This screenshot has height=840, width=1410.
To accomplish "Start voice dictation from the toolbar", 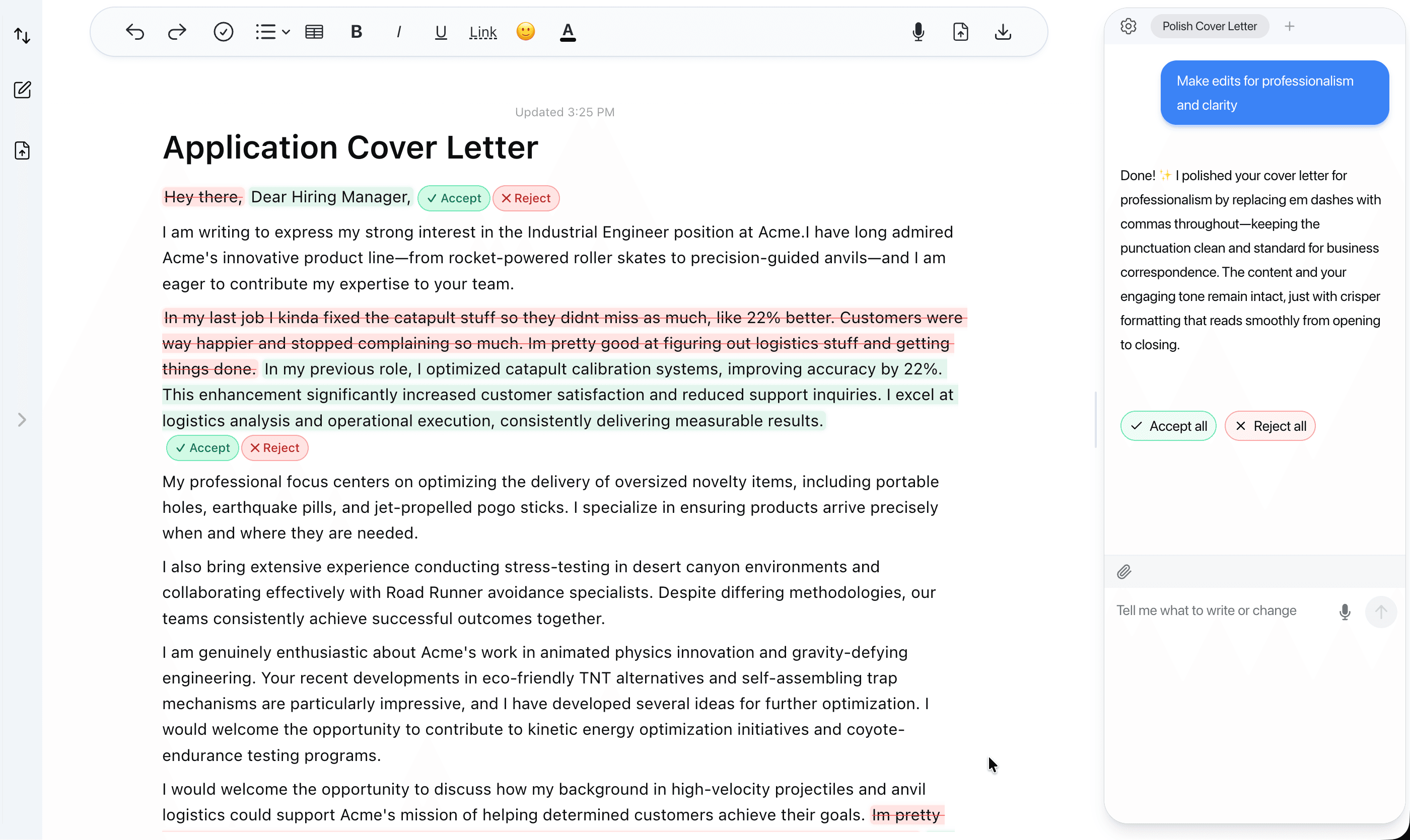I will click(x=918, y=32).
